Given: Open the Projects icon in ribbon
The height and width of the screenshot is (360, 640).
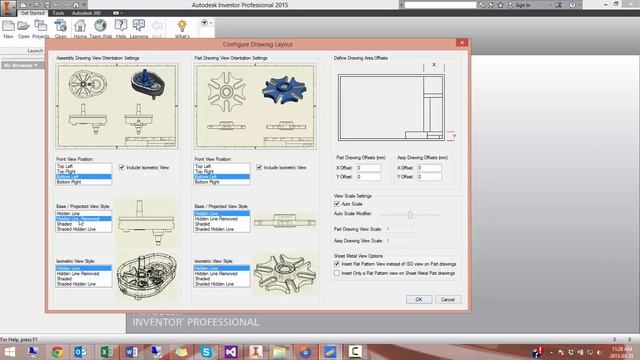Looking at the screenshot, I should (x=40, y=26).
